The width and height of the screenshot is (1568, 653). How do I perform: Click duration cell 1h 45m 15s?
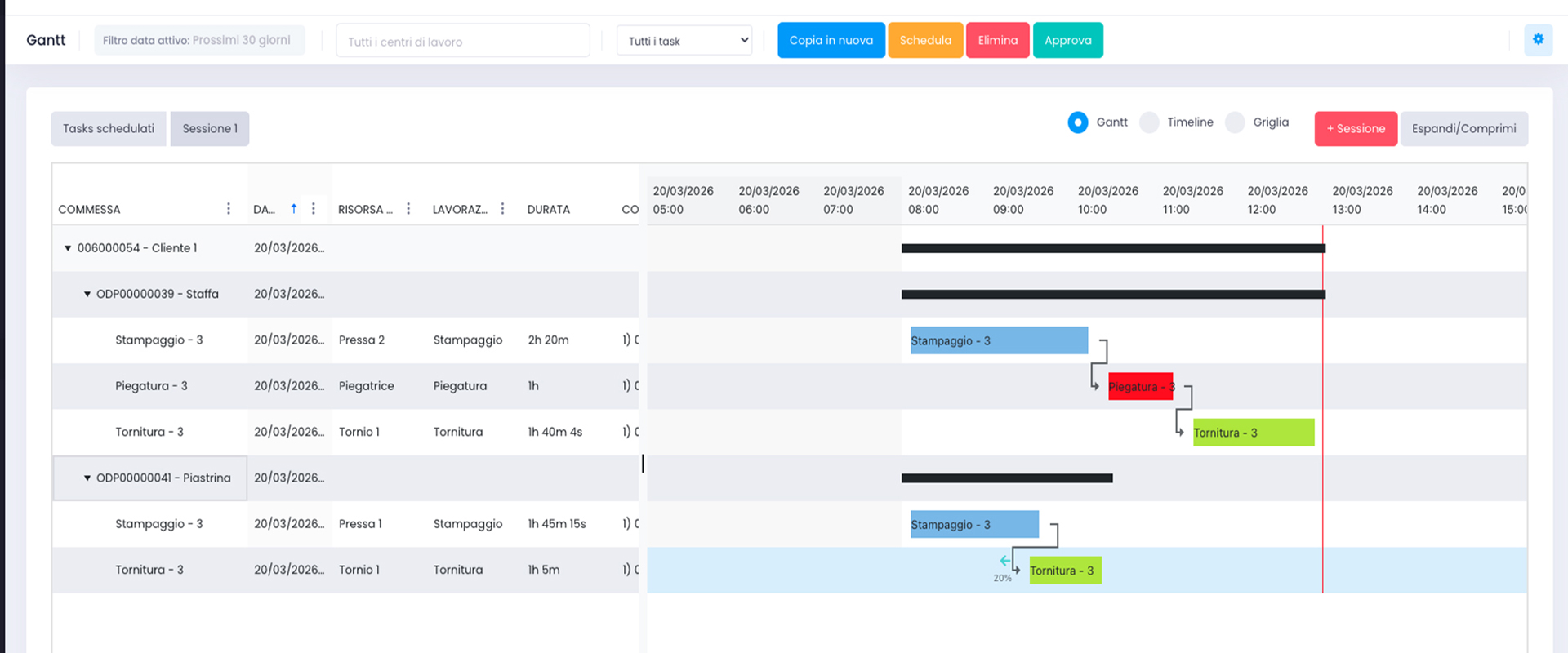point(557,524)
